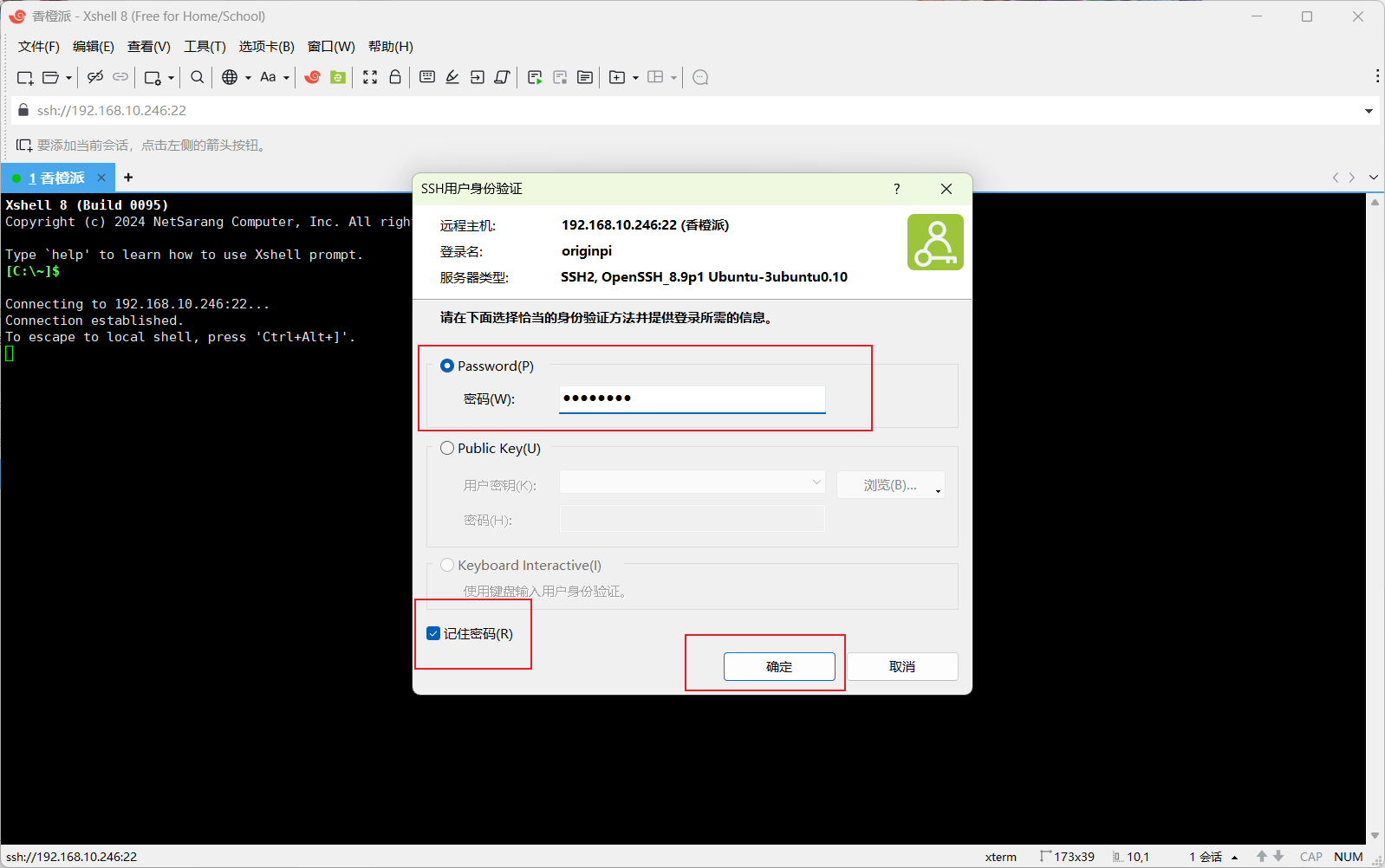This screenshot has height=868, width=1385.
Task: Cancel the dialog with 取消 button
Action: (x=902, y=666)
